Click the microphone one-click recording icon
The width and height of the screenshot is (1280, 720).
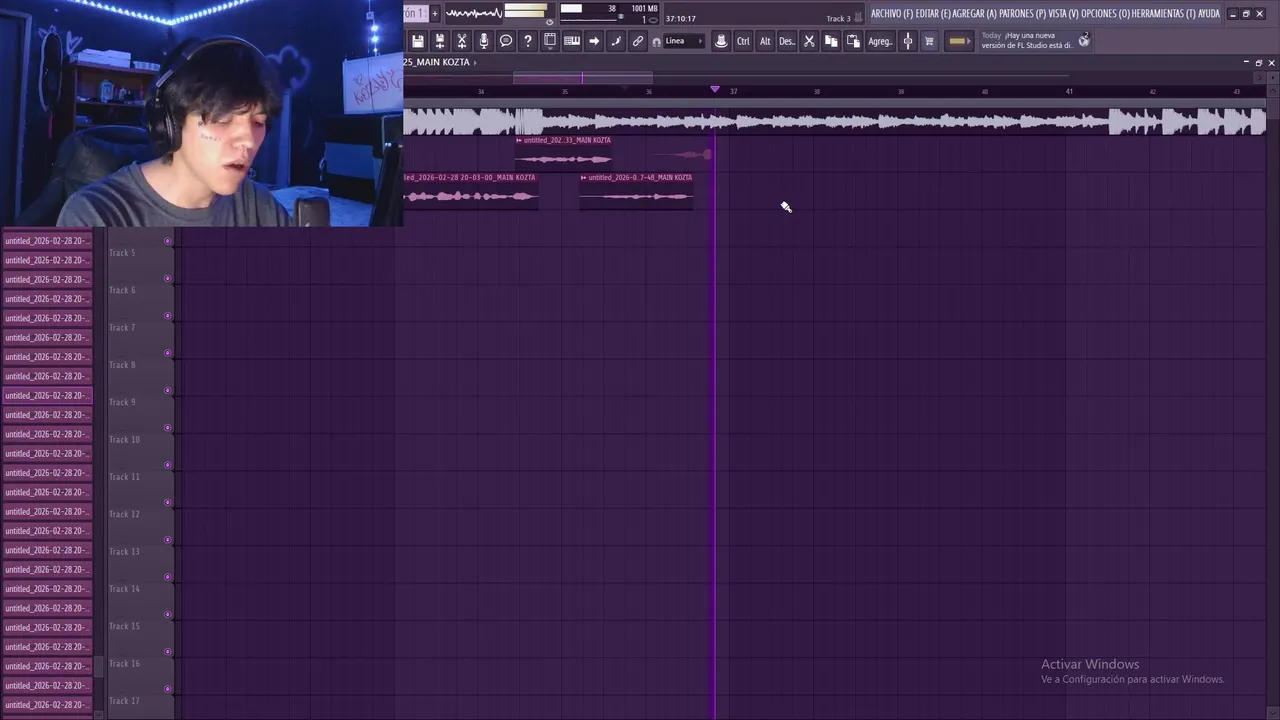click(484, 41)
